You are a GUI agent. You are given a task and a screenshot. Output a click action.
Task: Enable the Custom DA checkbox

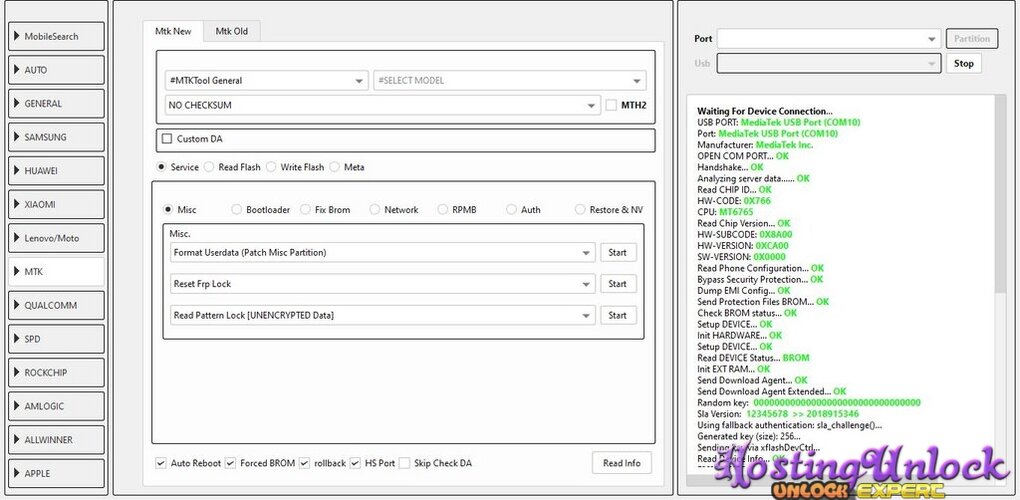click(x=167, y=139)
